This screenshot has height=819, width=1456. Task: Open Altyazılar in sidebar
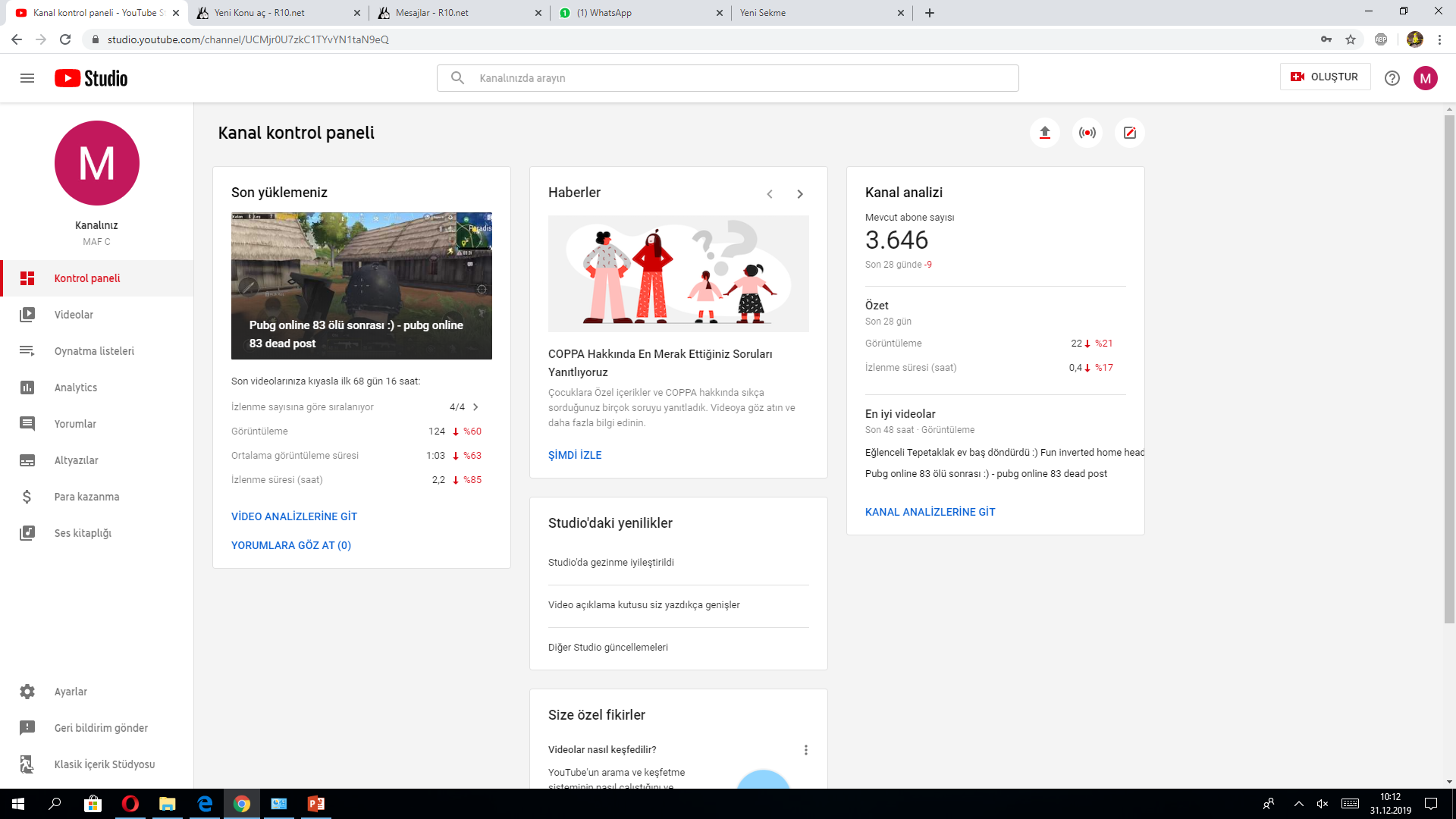(x=97, y=460)
